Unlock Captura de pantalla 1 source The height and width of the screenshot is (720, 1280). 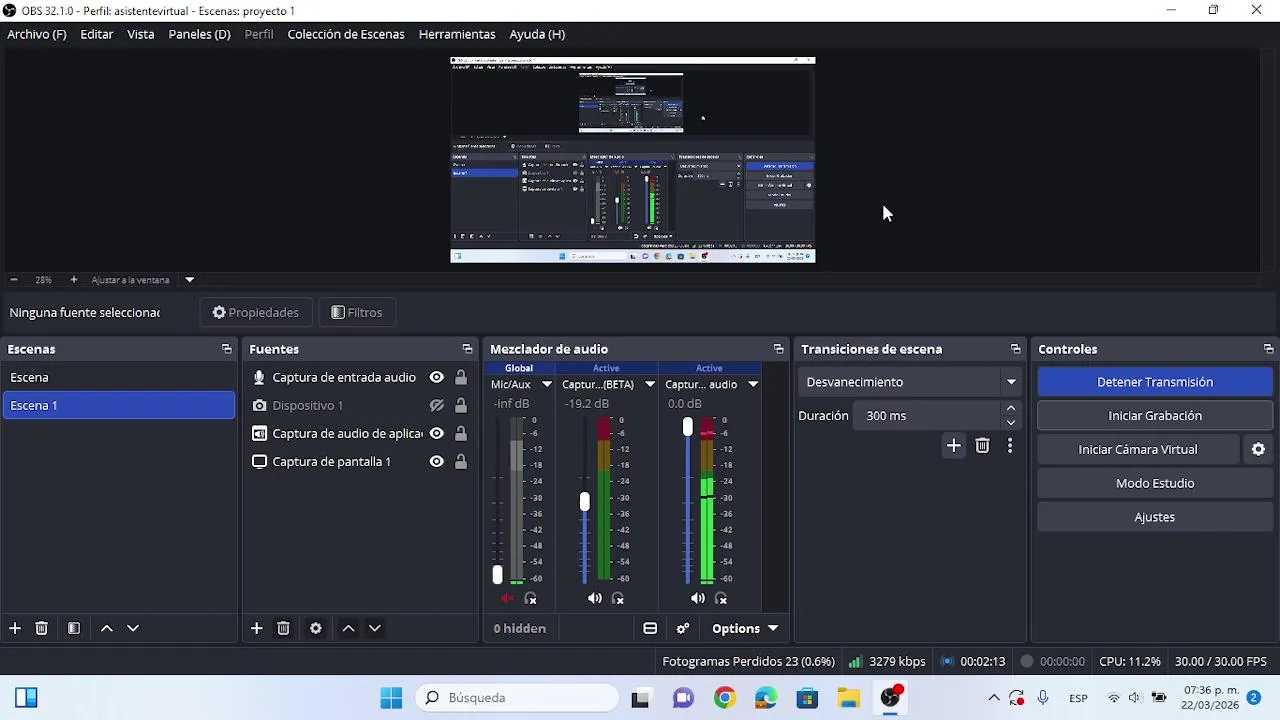(461, 461)
